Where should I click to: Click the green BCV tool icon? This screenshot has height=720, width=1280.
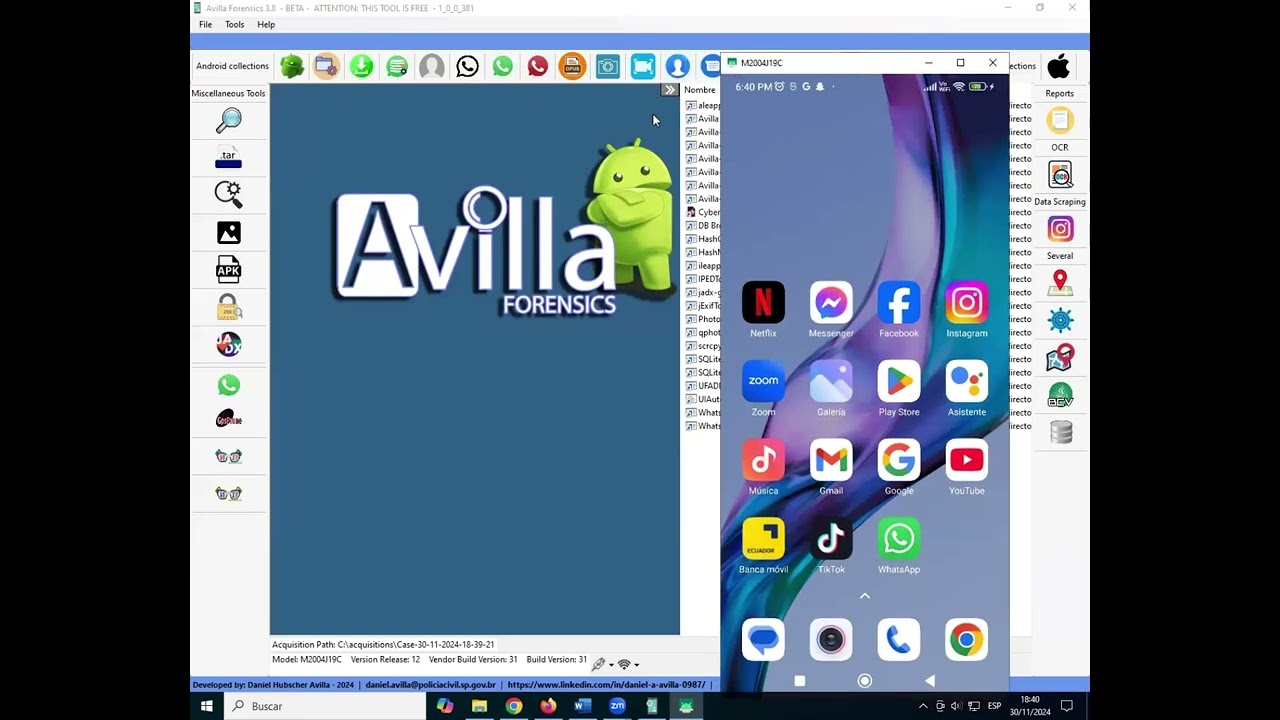(1060, 395)
